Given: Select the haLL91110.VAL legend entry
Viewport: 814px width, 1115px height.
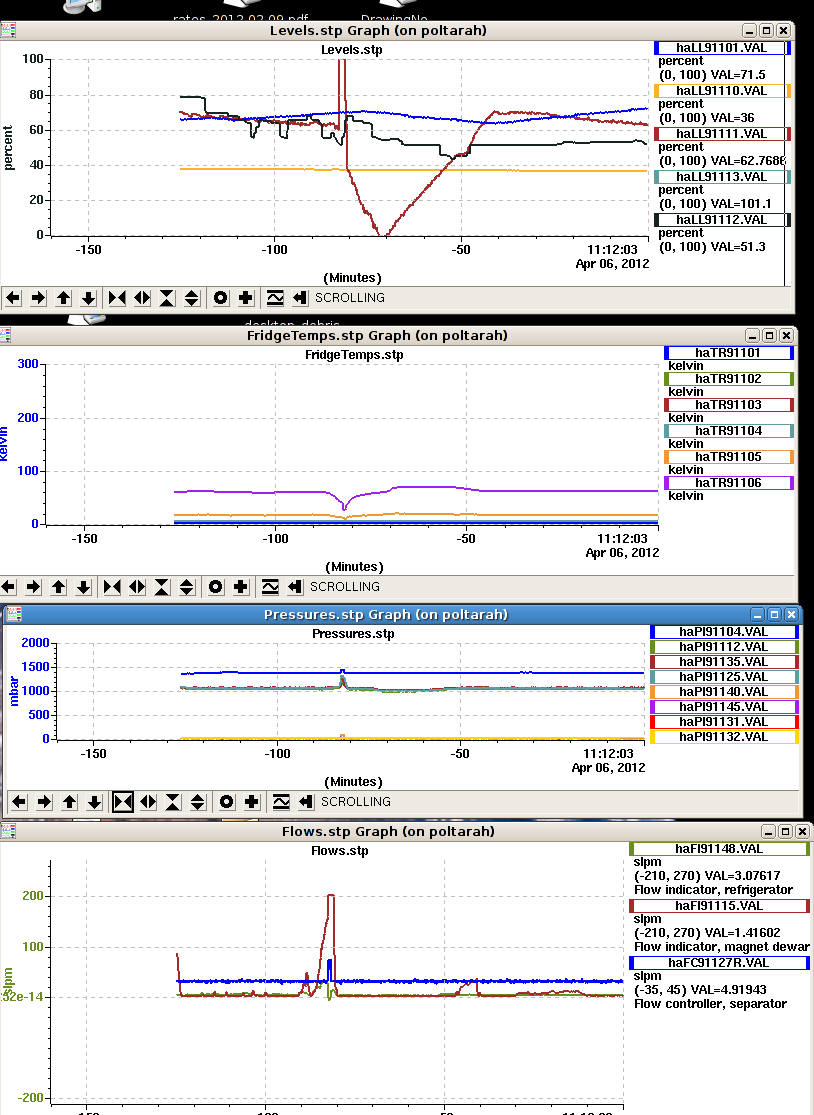Looking at the screenshot, I should click(722, 91).
